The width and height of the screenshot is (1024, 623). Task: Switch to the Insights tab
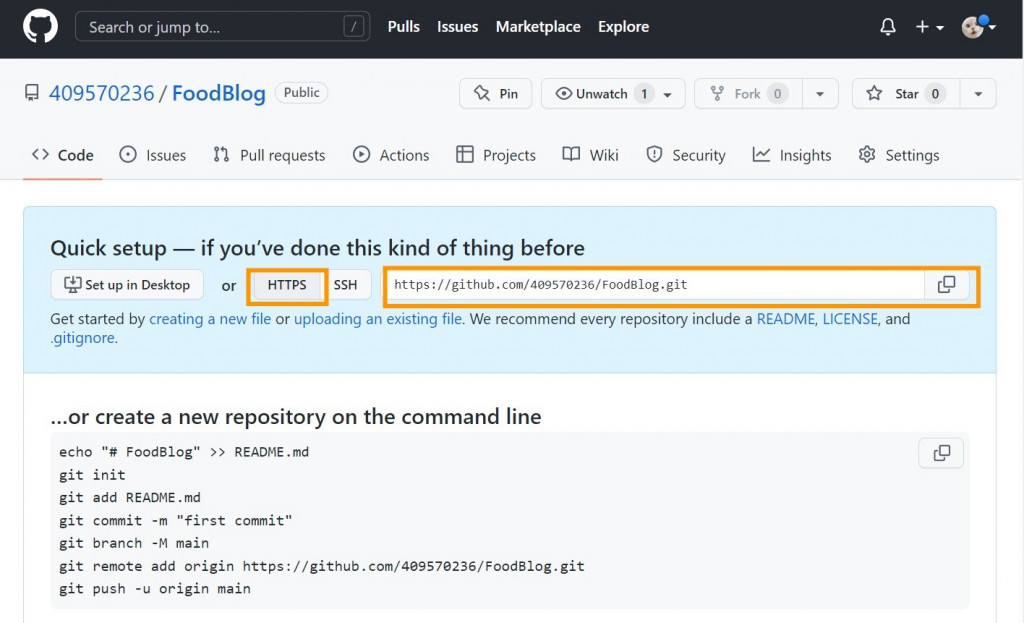click(792, 155)
